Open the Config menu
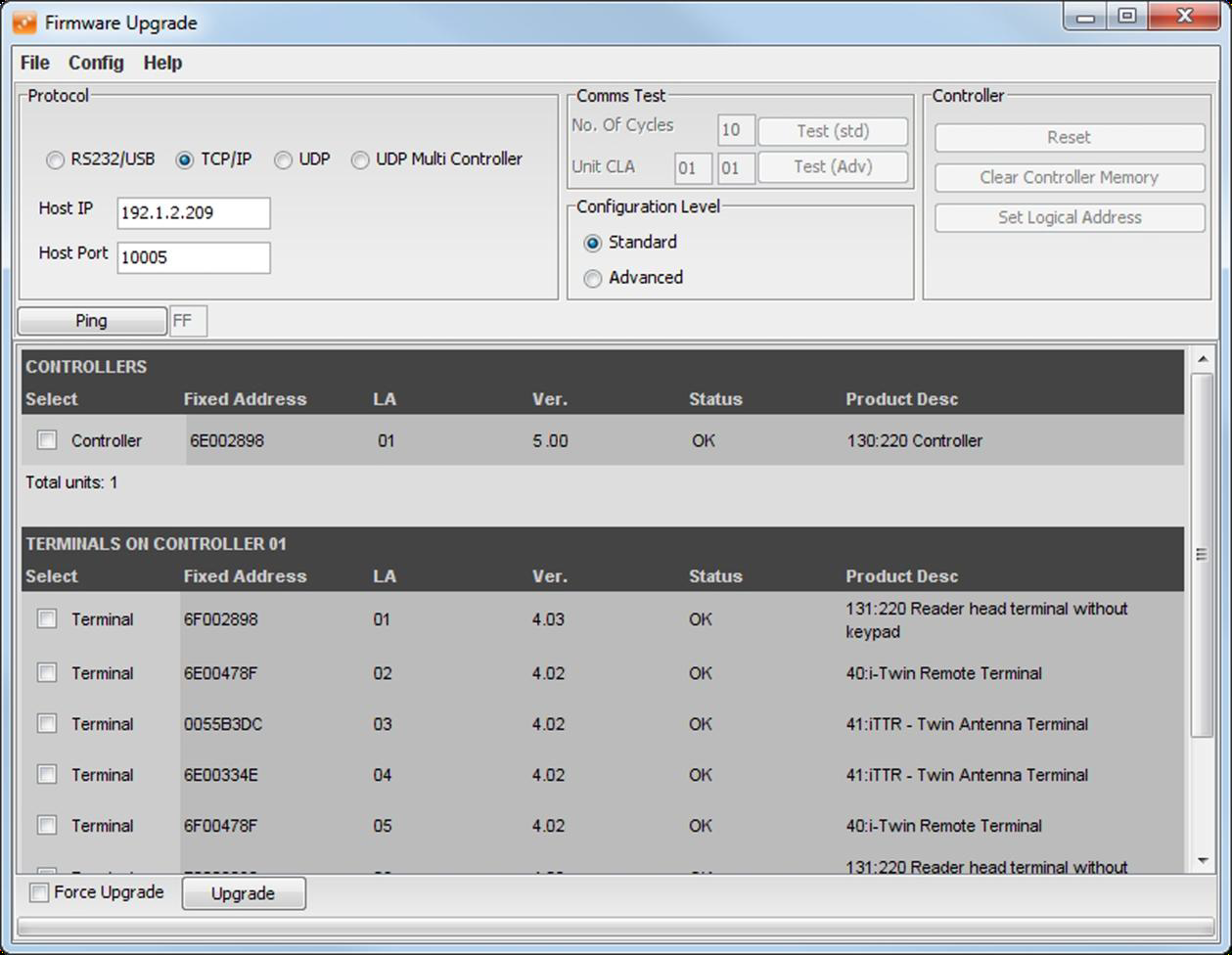1232x955 pixels. point(95,63)
